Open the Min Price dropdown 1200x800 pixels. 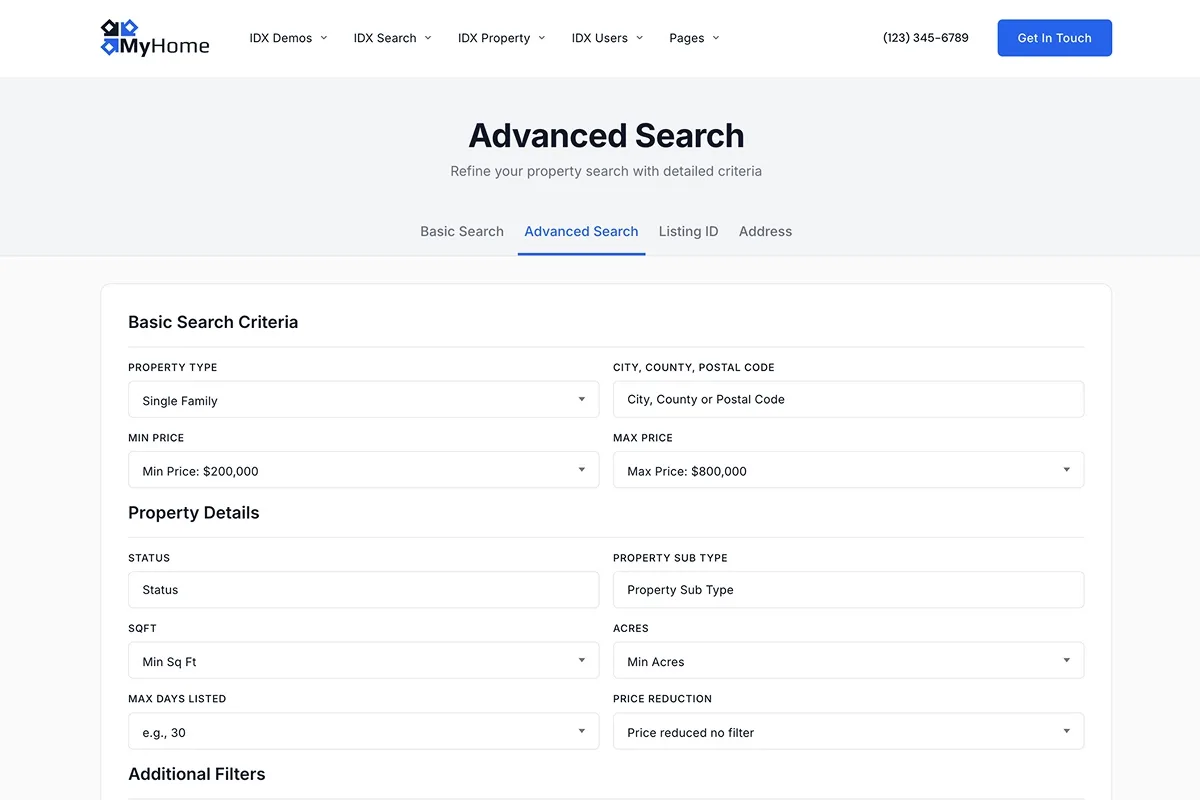point(363,470)
